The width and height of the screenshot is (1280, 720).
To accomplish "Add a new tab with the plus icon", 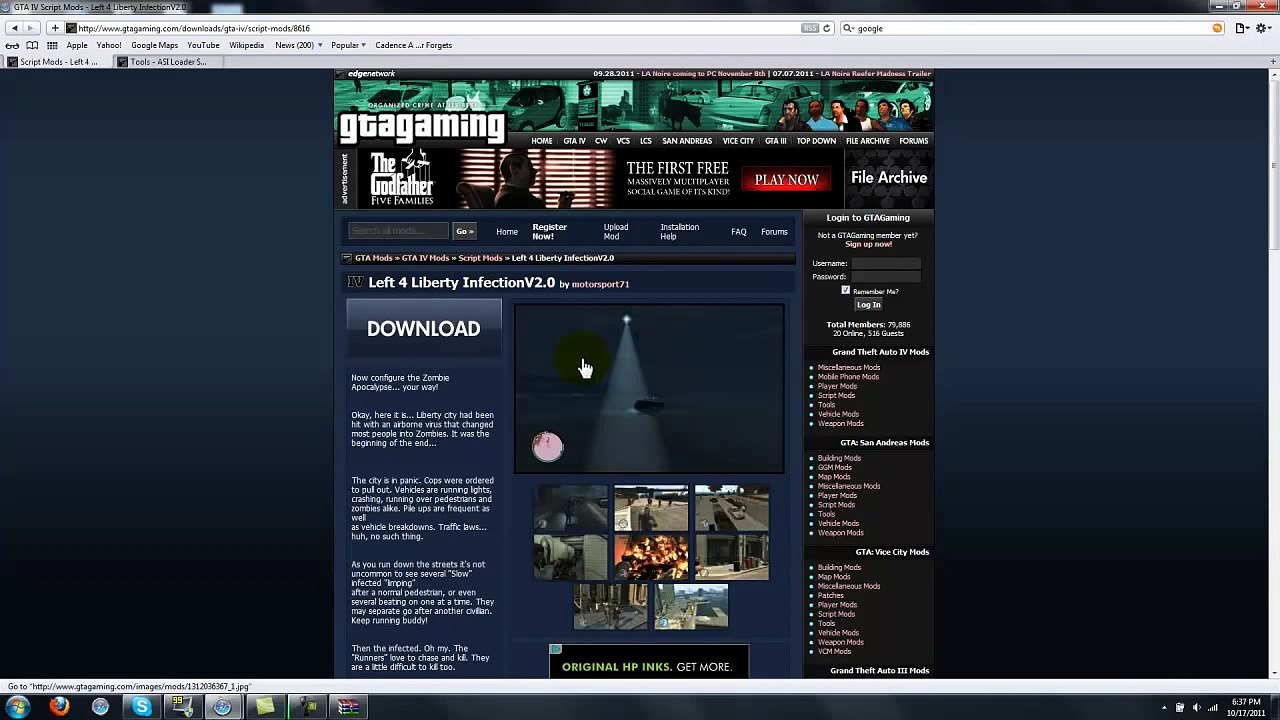I will pyautogui.click(x=1273, y=62).
